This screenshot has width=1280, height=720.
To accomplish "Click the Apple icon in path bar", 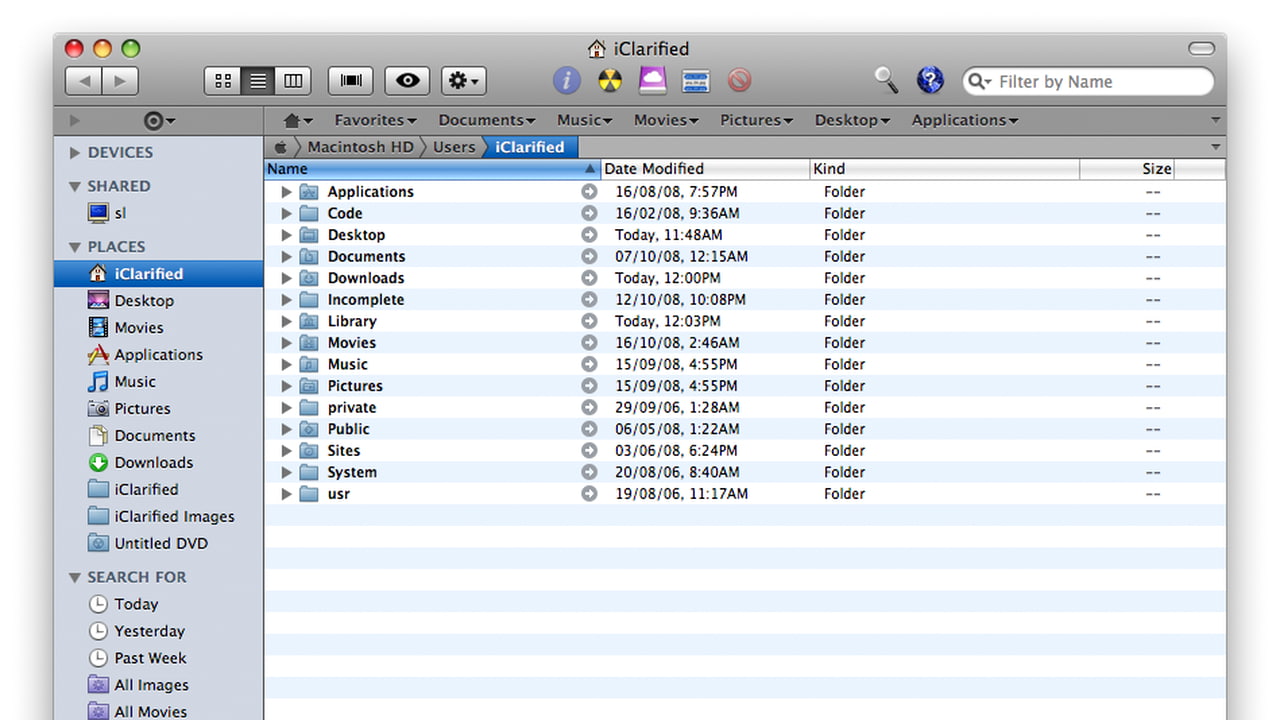I will 280,147.
